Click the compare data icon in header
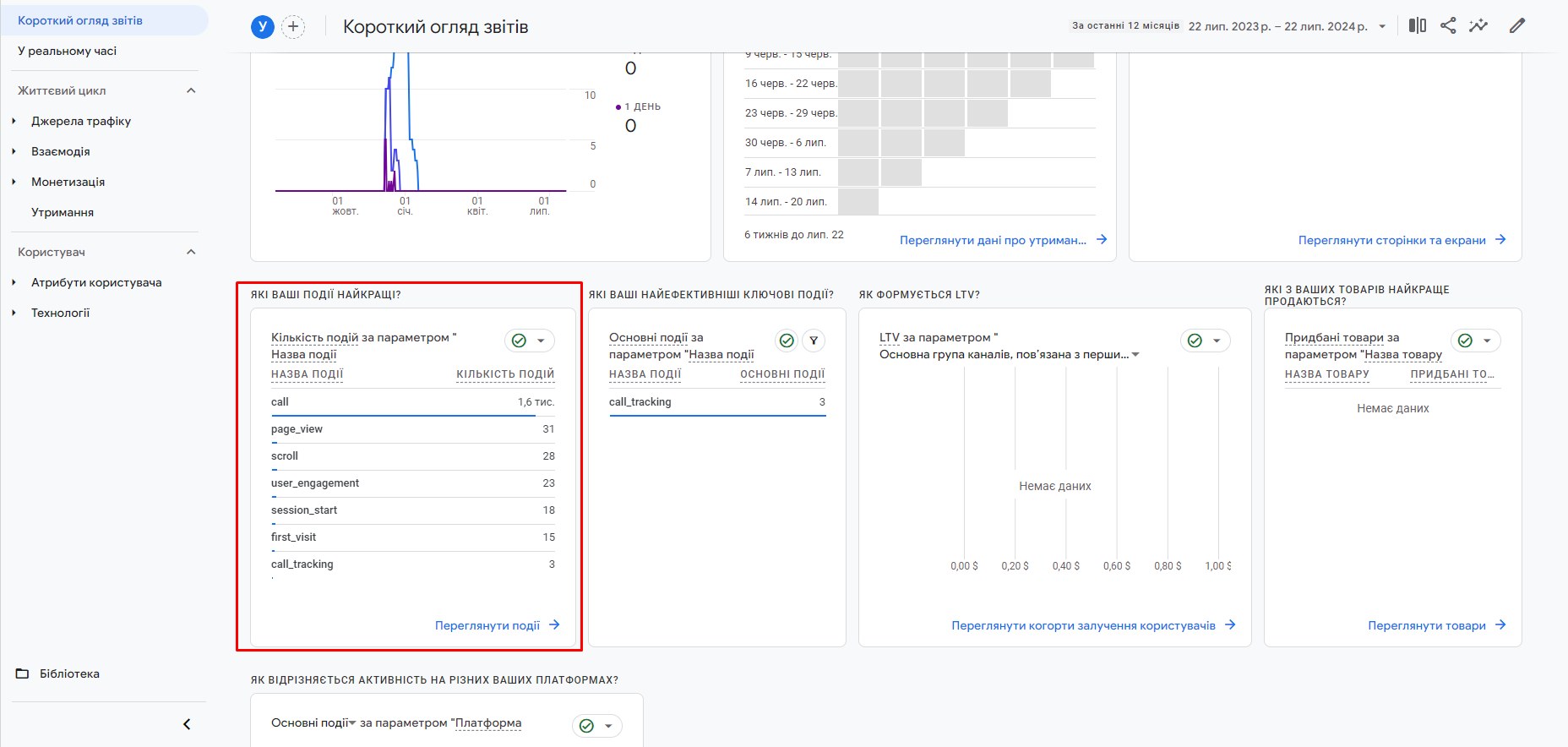1568x747 pixels. coord(1417,25)
